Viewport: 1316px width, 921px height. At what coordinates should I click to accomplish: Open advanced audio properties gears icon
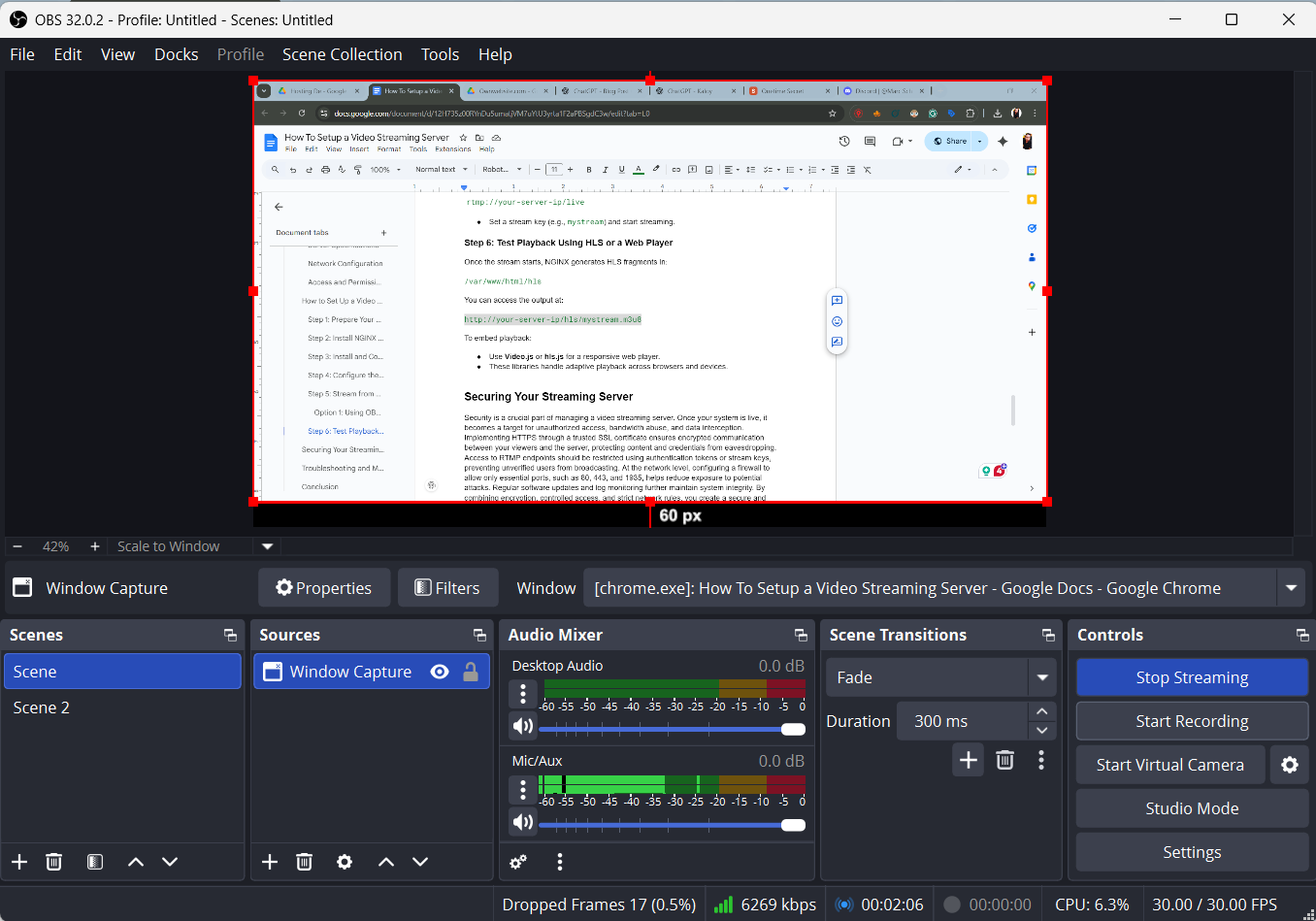(519, 862)
